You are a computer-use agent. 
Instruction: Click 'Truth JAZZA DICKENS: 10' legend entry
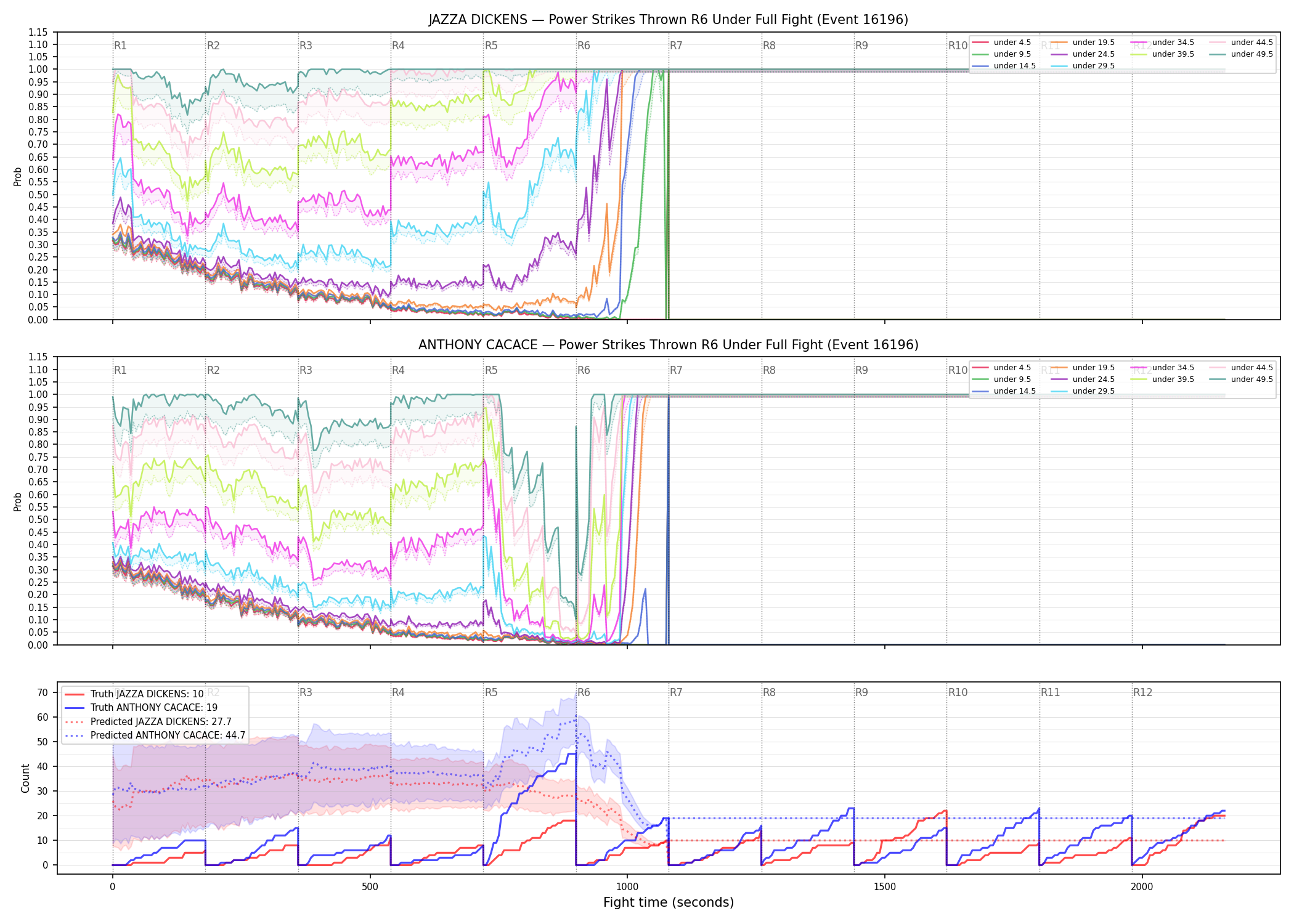[134, 694]
